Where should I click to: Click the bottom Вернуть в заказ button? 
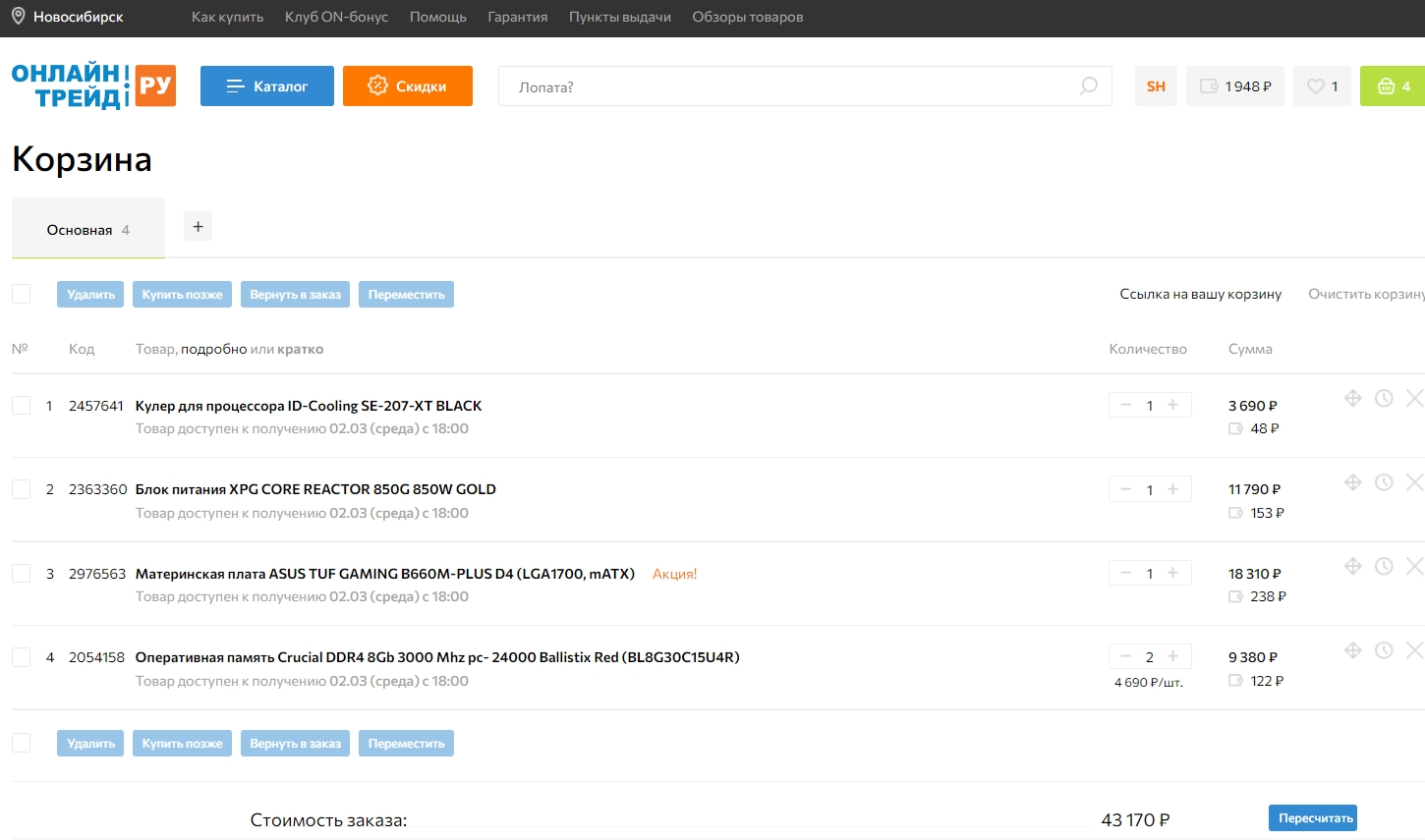[x=295, y=744]
